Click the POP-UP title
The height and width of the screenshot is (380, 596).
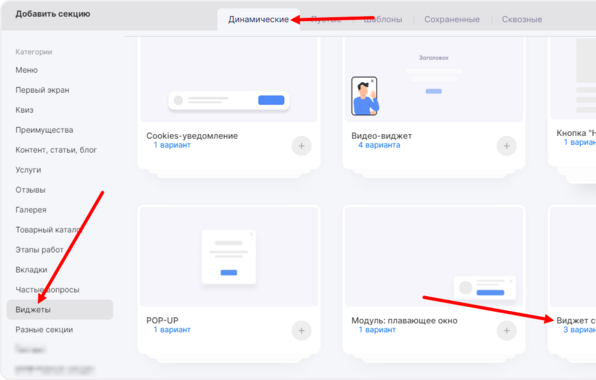tap(162, 320)
